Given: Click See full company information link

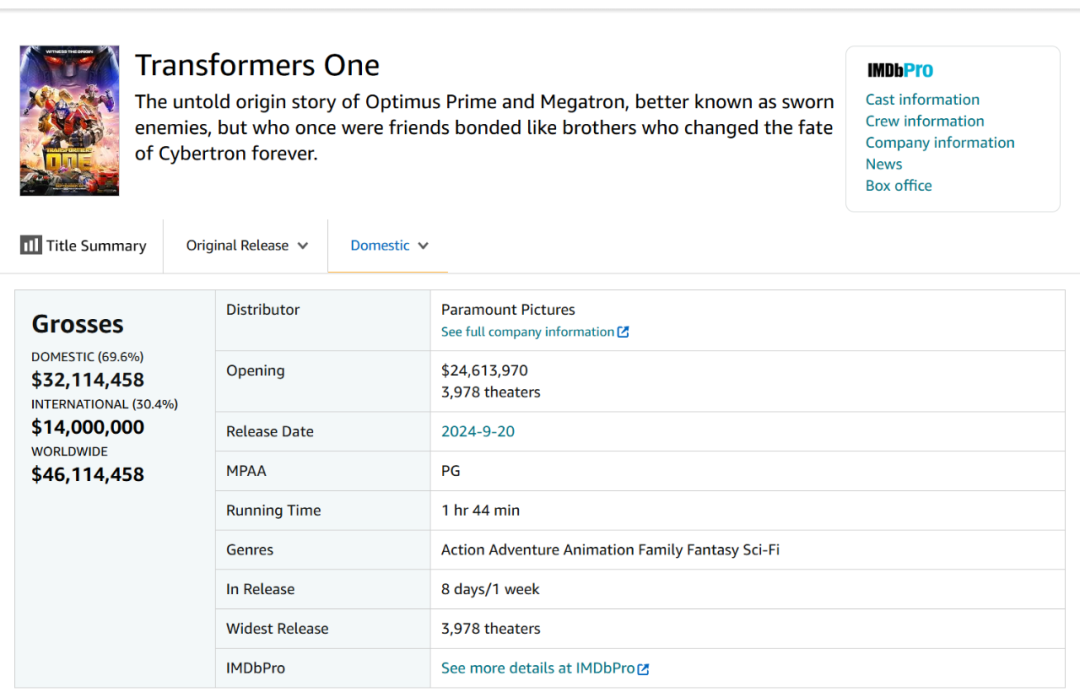Looking at the screenshot, I should [x=527, y=332].
